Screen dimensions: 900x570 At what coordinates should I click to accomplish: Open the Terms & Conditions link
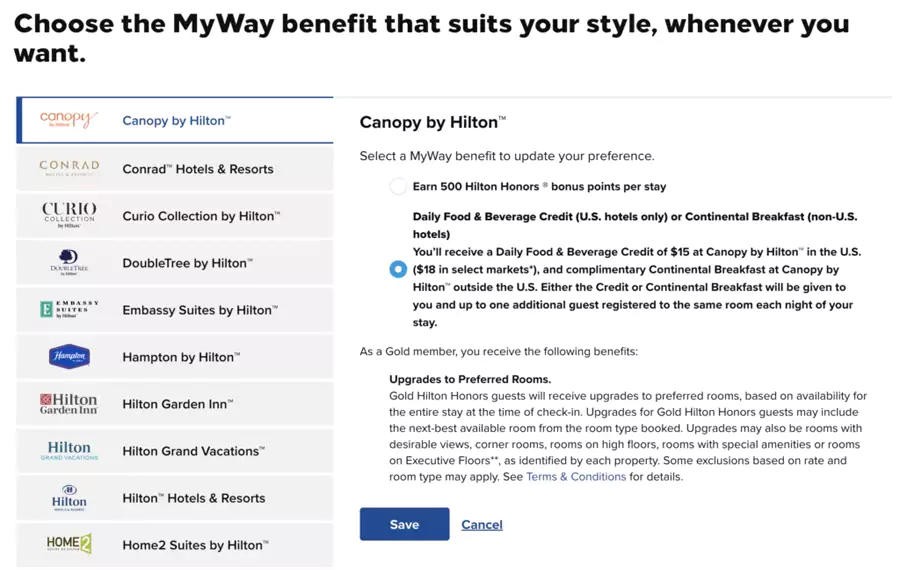point(576,477)
